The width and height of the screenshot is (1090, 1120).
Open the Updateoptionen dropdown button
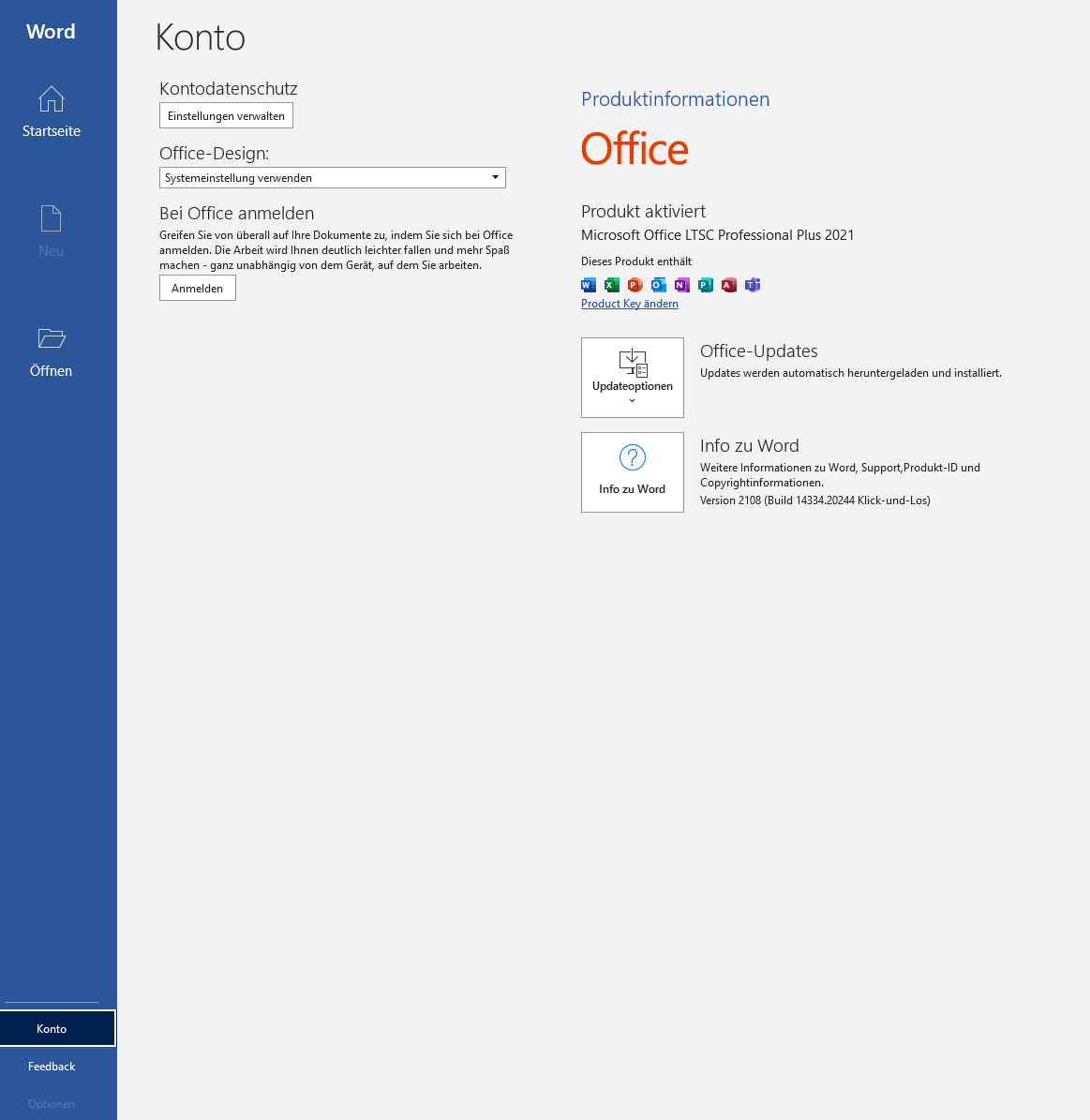pyautogui.click(x=633, y=378)
